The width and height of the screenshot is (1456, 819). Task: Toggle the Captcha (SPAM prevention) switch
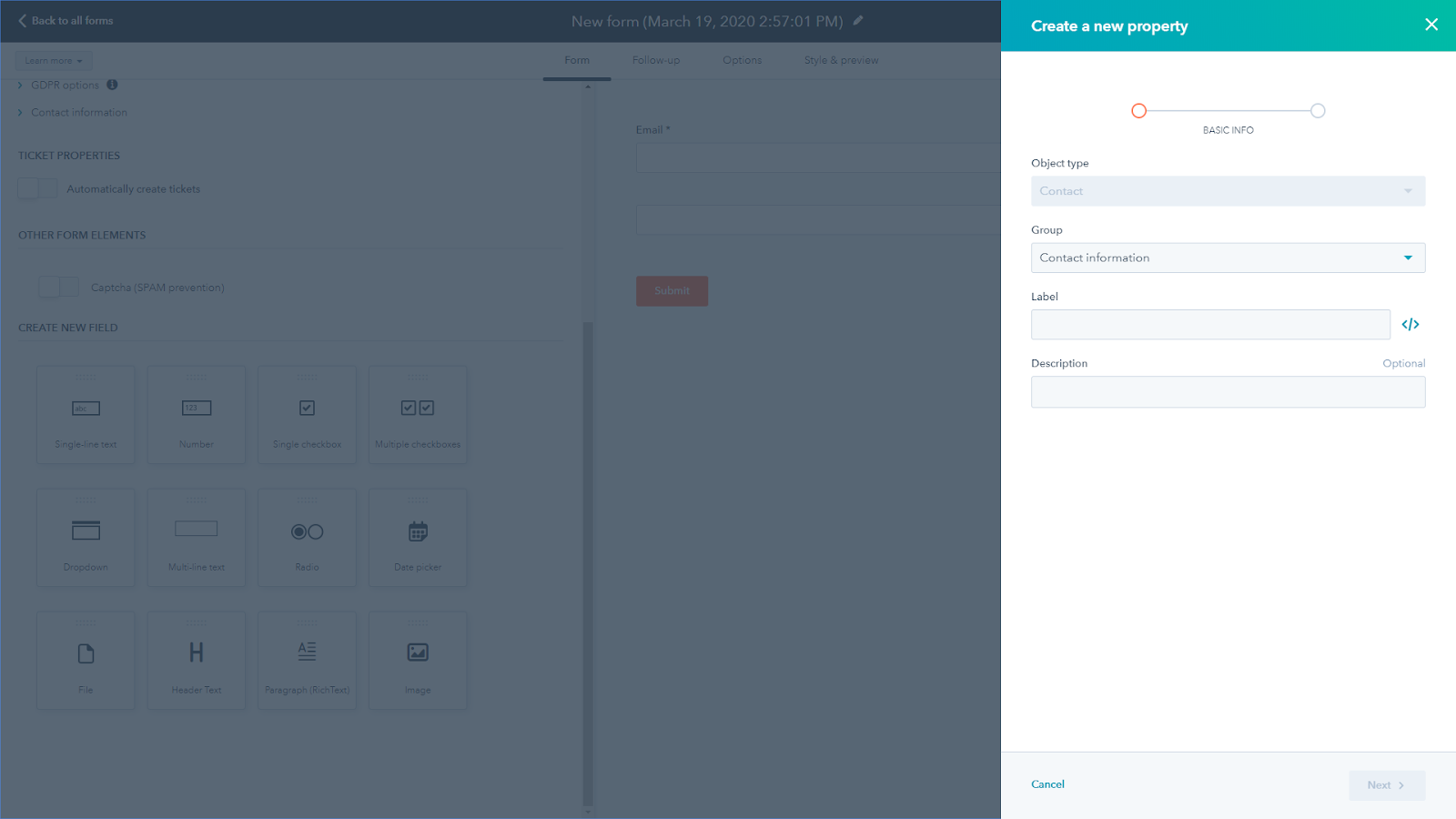pos(58,287)
